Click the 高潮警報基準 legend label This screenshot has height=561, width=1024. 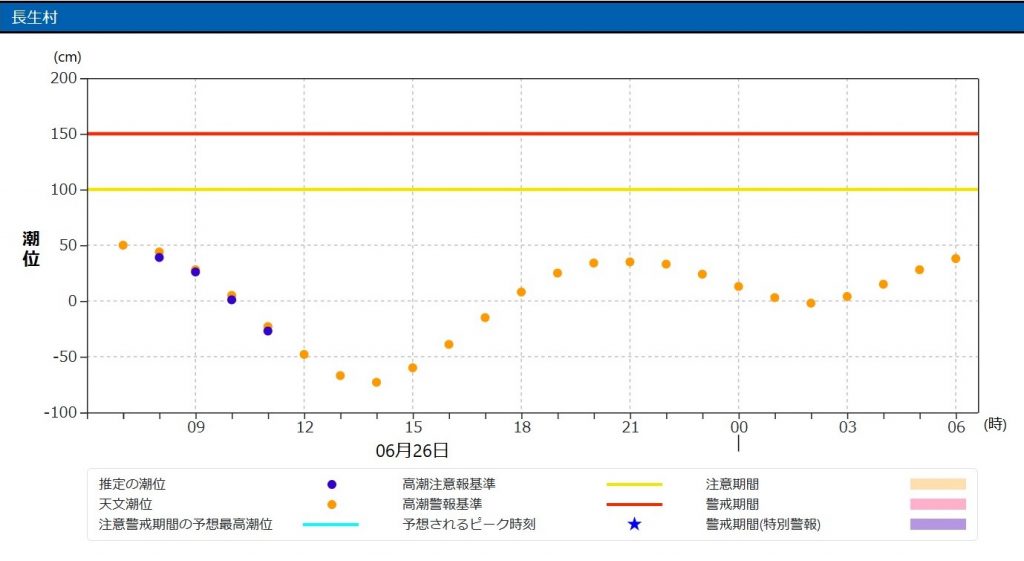pos(442,504)
